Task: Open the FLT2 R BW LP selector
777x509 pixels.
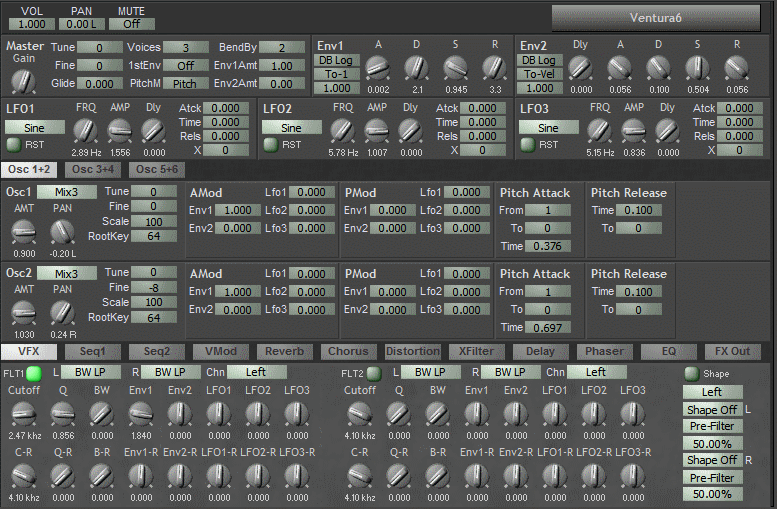Action: pyautogui.click(x=510, y=372)
